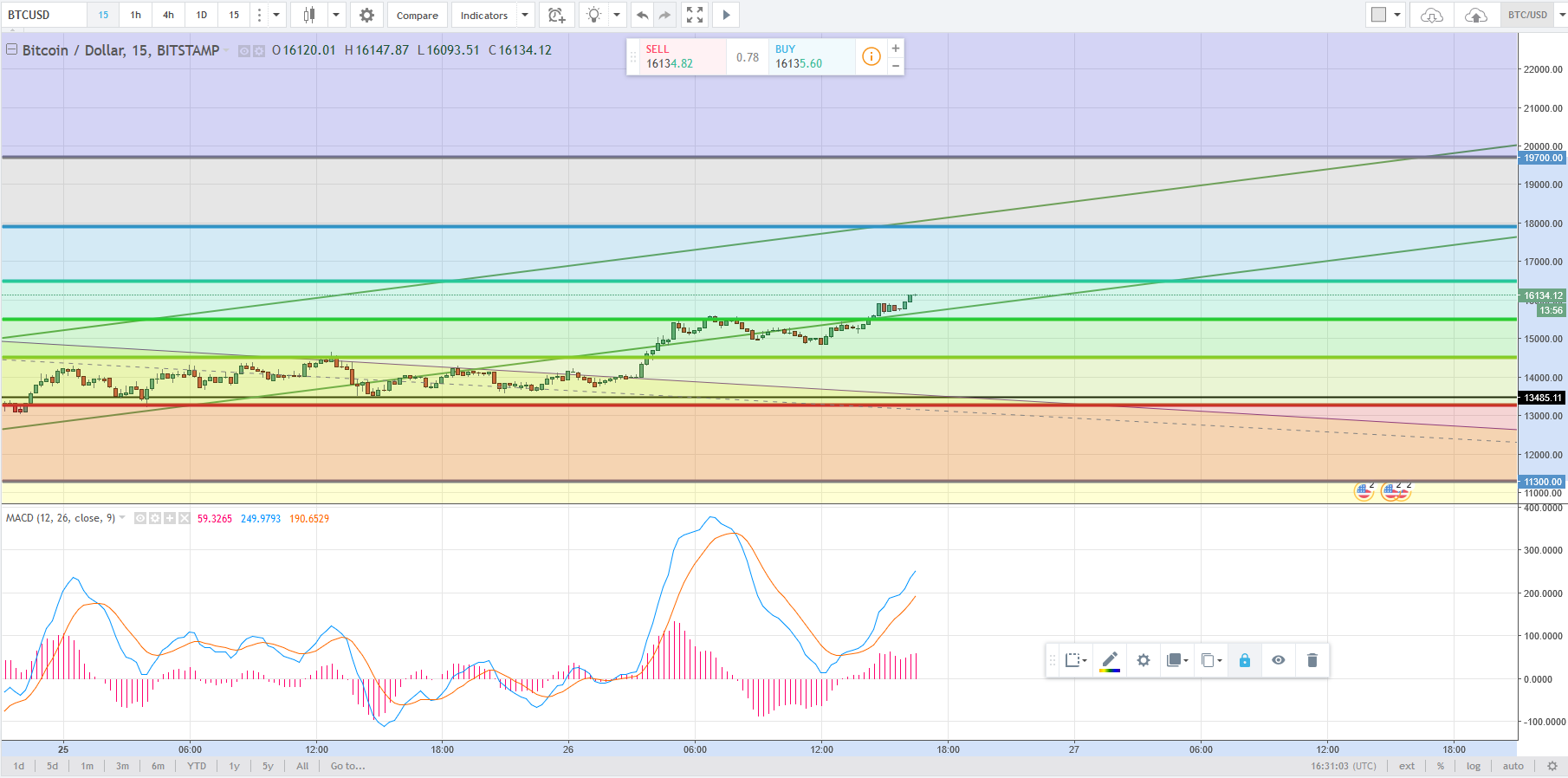This screenshot has width=1568, height=778.
Task: Expand Indicators favorites dropdown arrow
Action: click(525, 15)
